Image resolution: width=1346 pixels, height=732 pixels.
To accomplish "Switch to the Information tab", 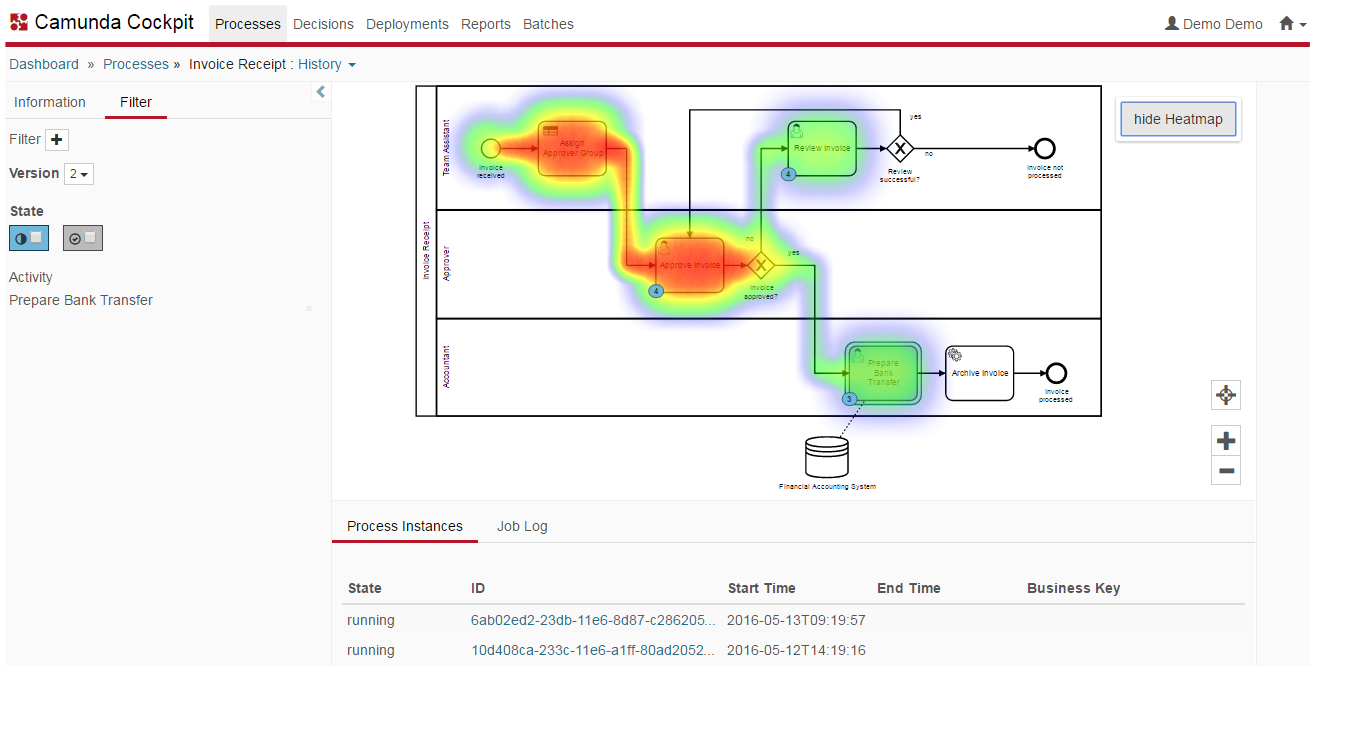I will click(50, 102).
